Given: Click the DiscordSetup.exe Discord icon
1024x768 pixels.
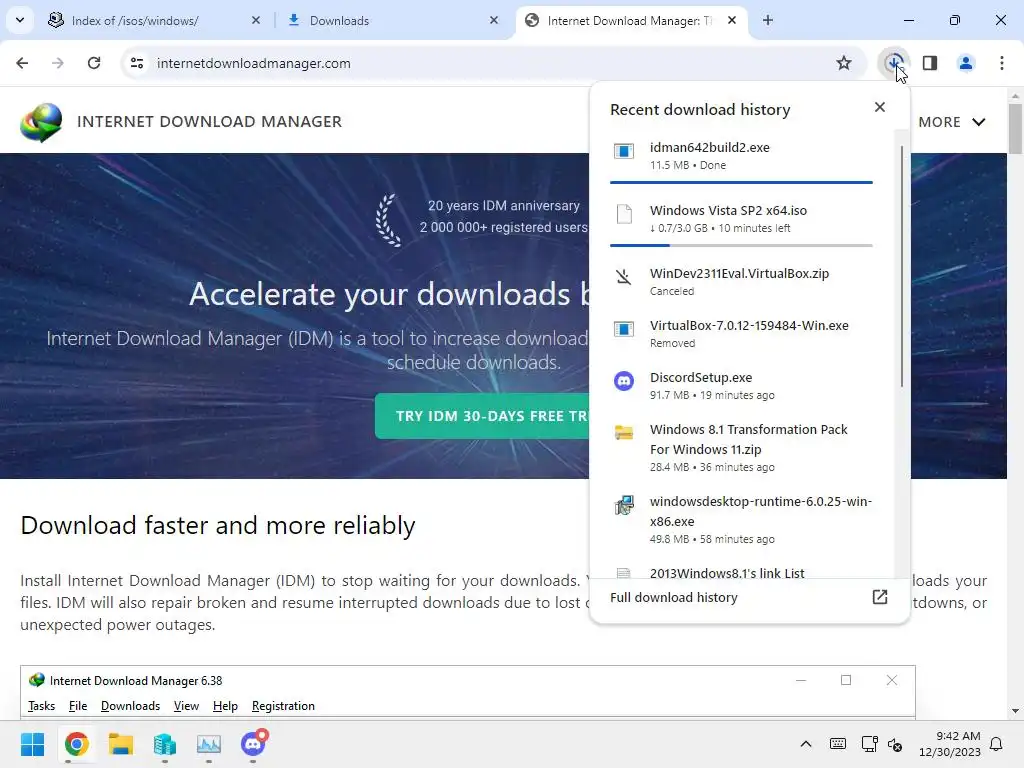Looking at the screenshot, I should click(x=624, y=381).
